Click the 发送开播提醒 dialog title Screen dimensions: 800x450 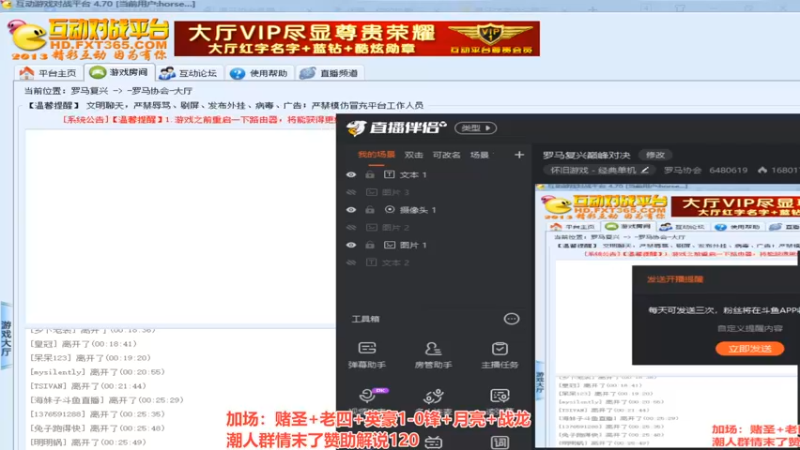pyautogui.click(x=675, y=279)
